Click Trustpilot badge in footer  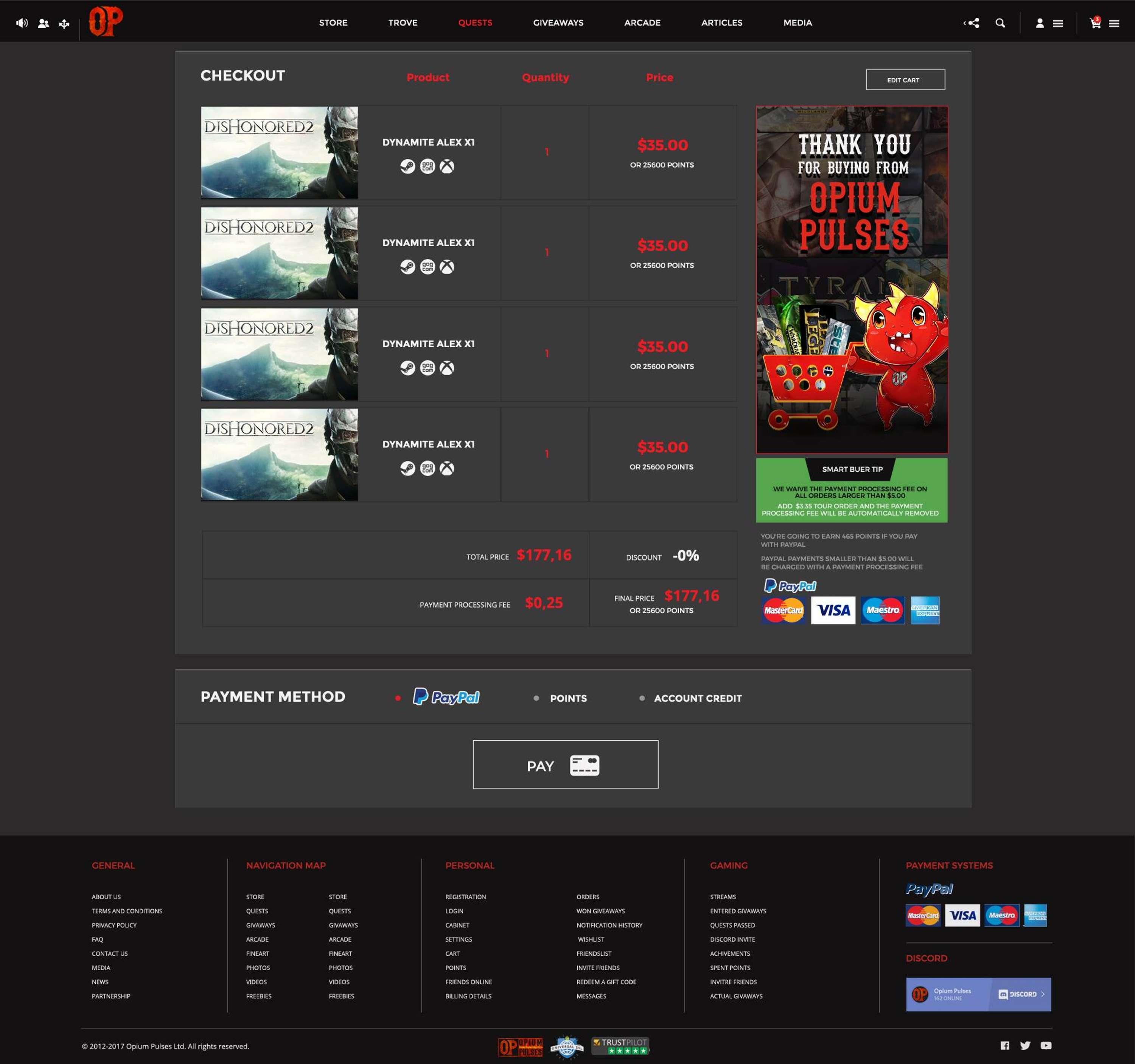(x=620, y=1046)
